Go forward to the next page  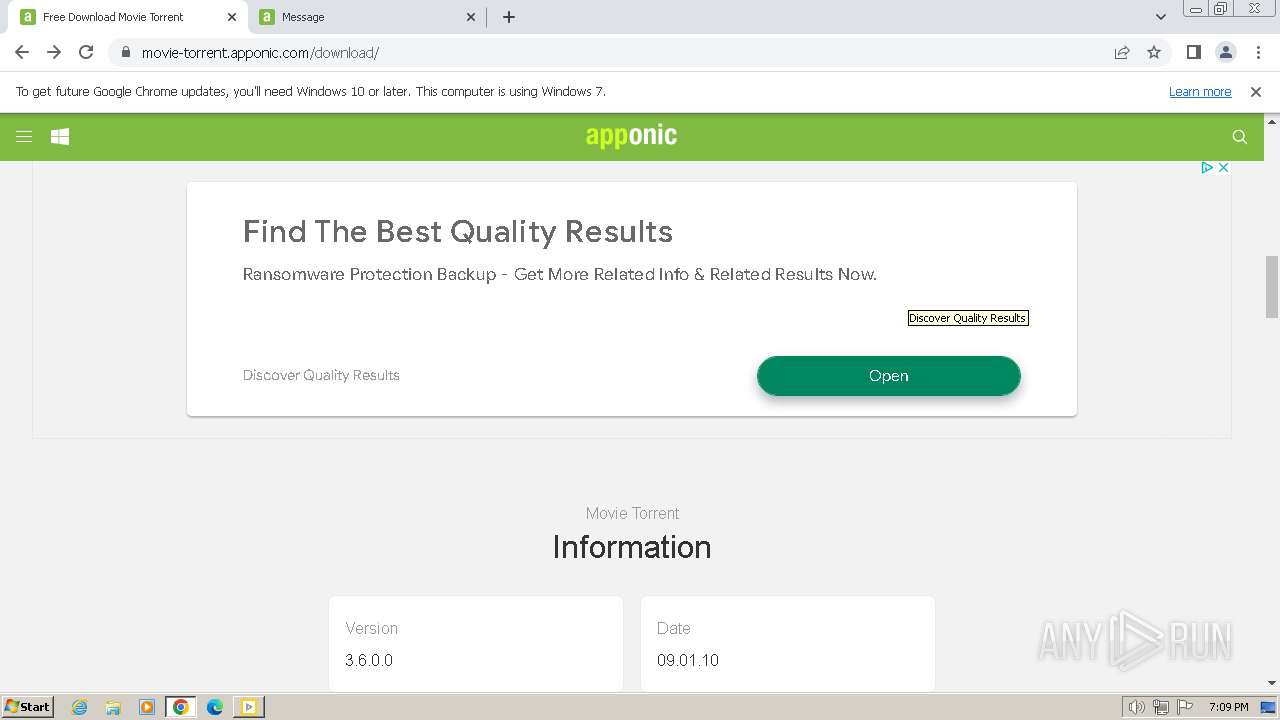(x=54, y=52)
